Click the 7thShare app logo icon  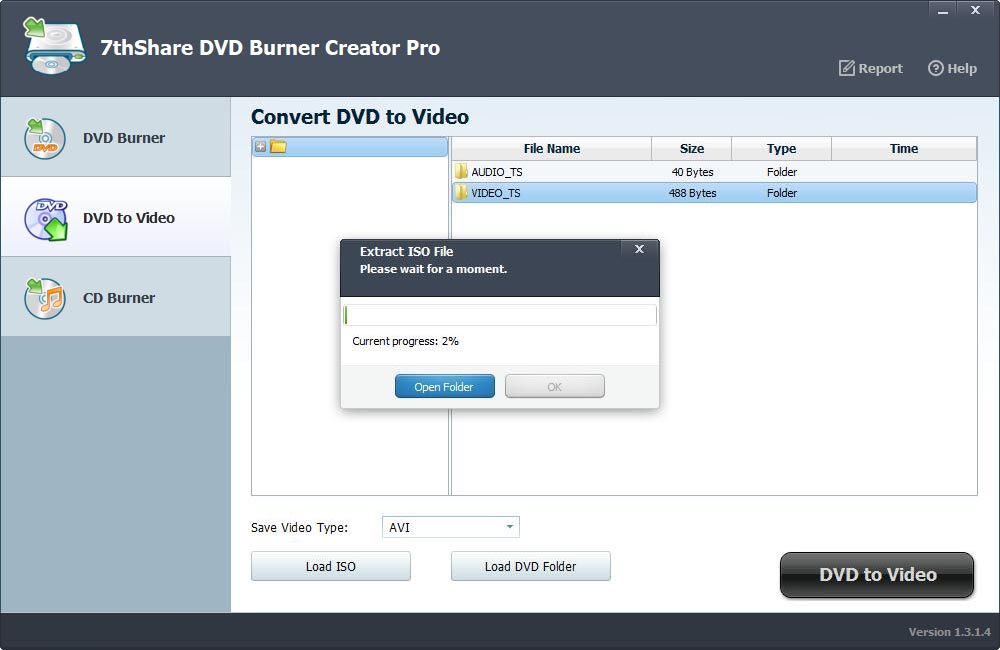click(54, 46)
